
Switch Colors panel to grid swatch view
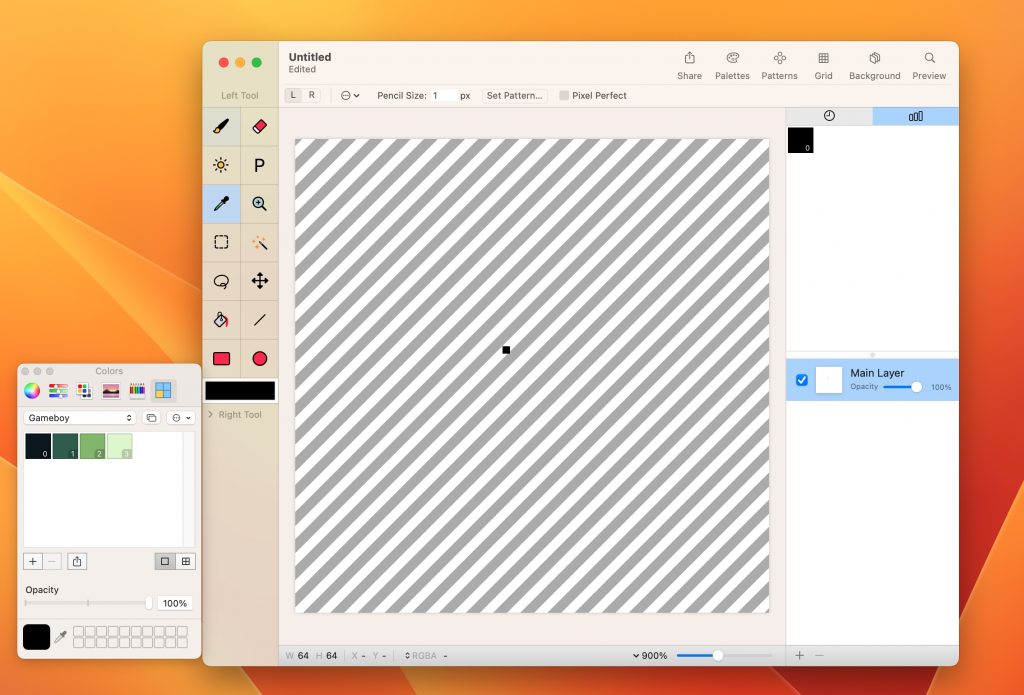pos(186,561)
